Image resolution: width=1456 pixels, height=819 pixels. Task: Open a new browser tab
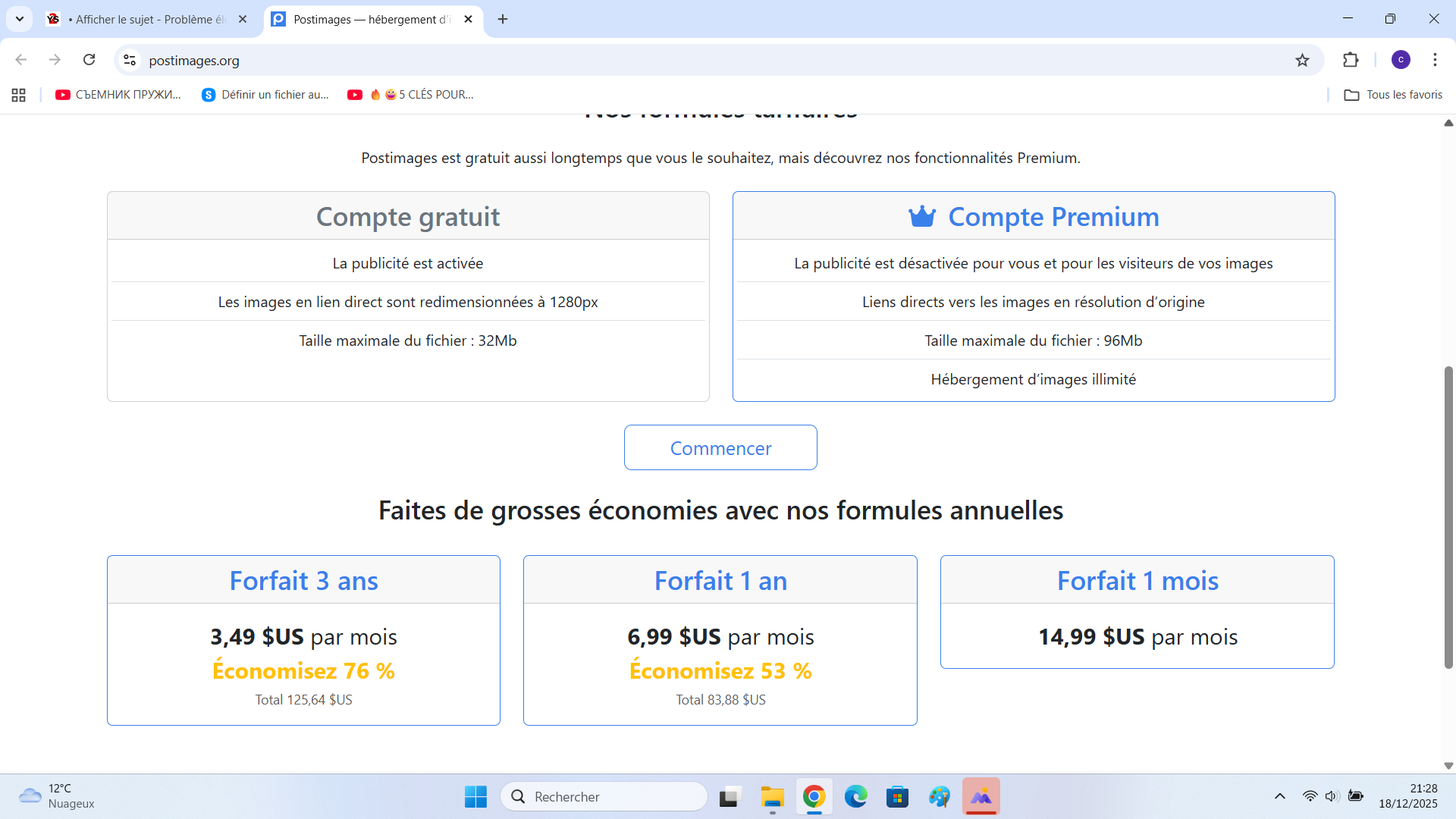[503, 20]
